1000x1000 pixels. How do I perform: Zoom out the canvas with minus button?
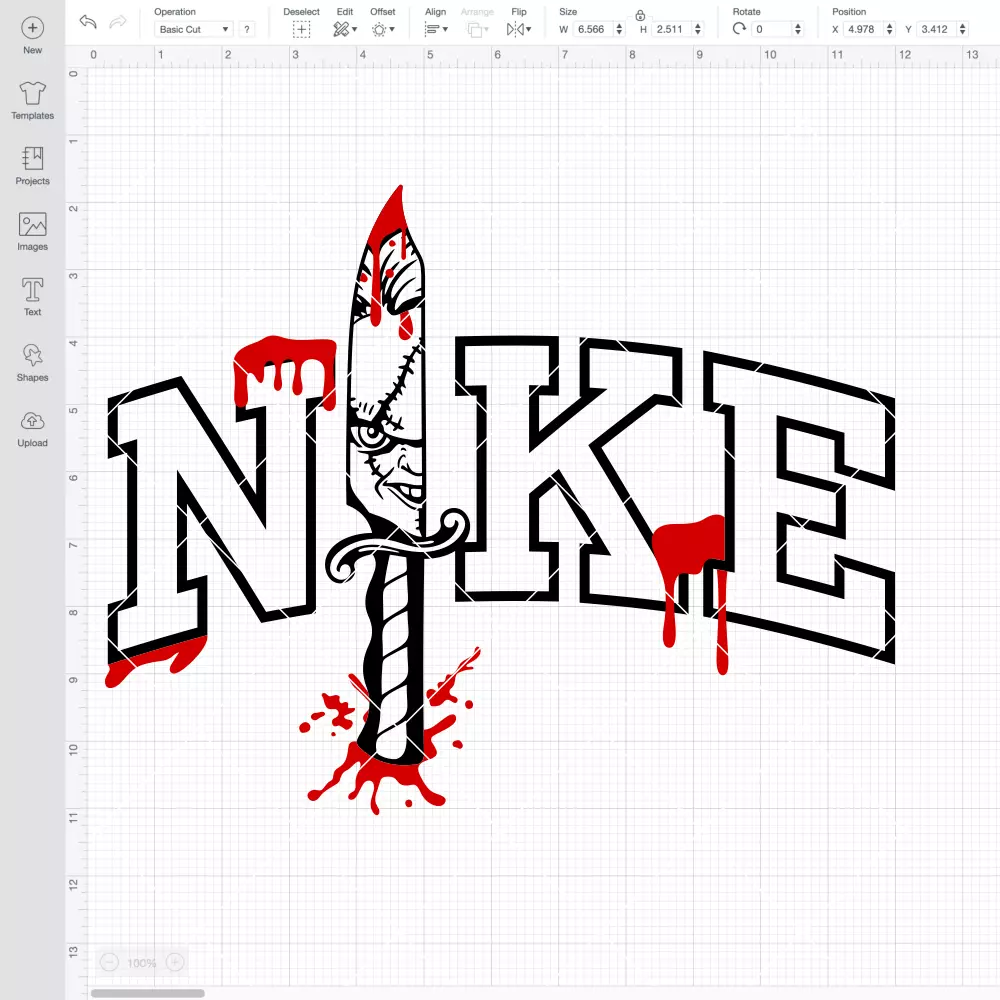tap(109, 962)
